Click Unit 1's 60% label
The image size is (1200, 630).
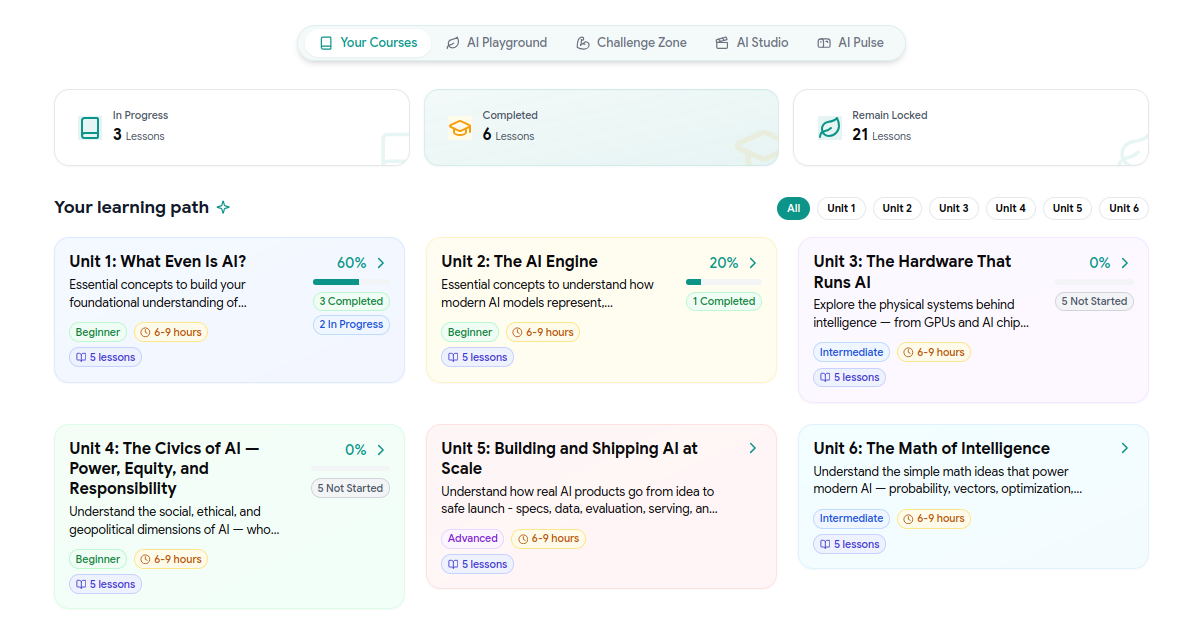pyautogui.click(x=351, y=263)
